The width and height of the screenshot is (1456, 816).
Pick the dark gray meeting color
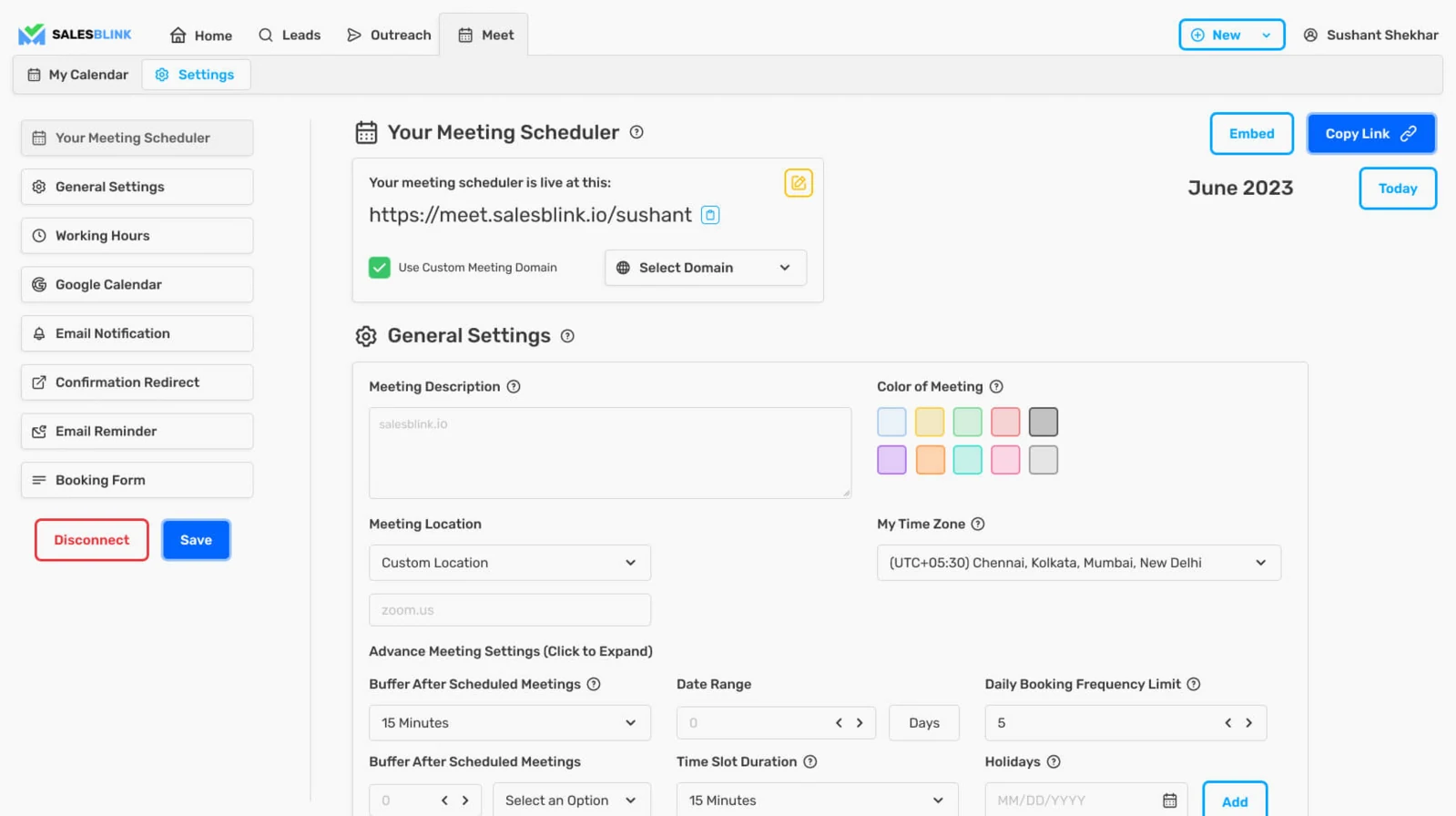[1044, 422]
